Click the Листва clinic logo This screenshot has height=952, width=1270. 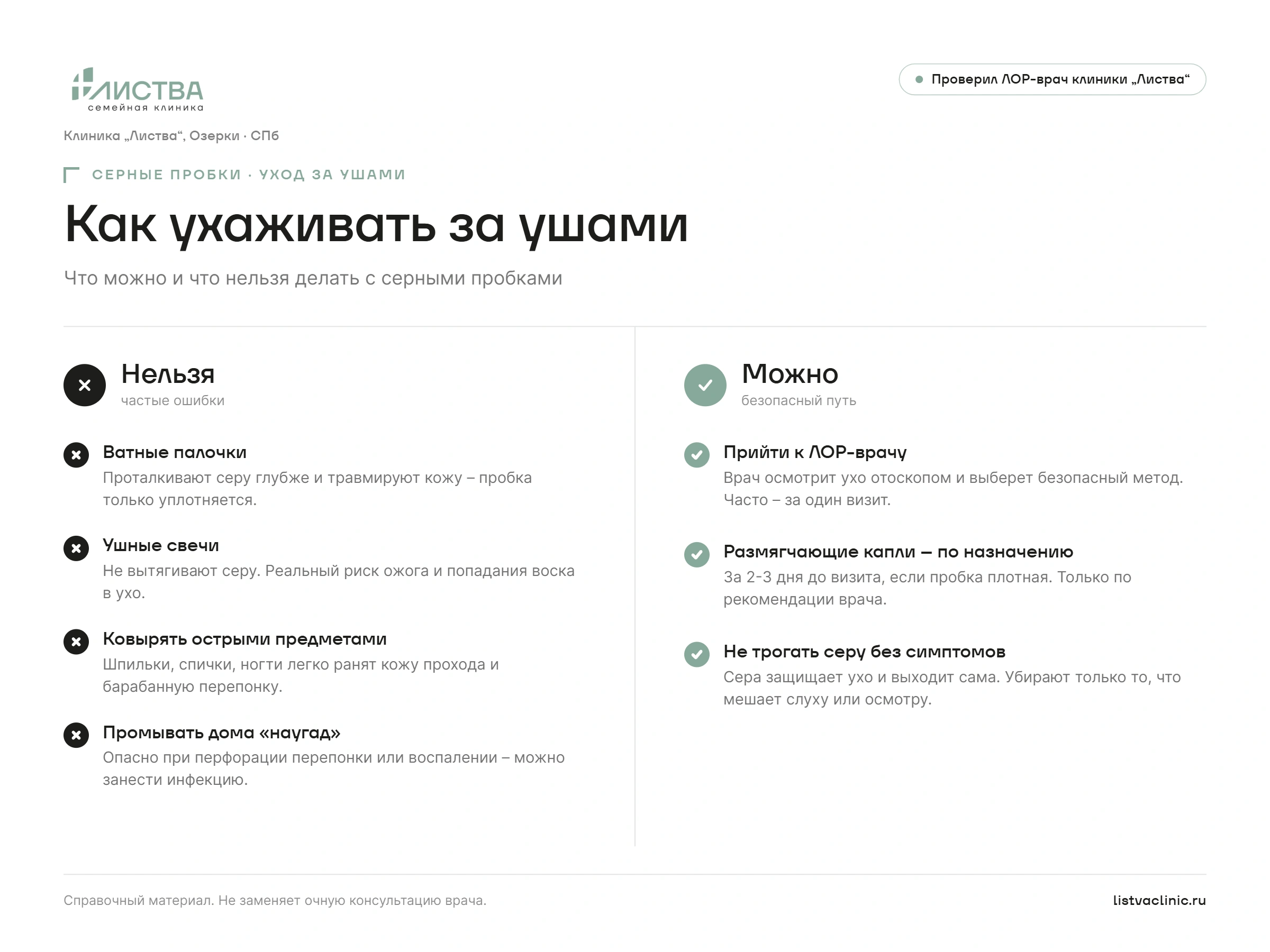(137, 89)
